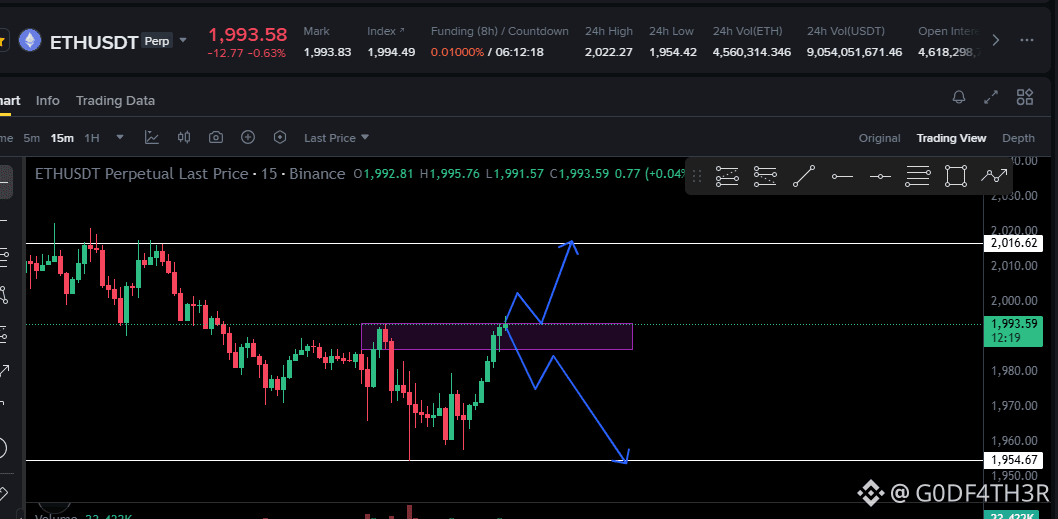Select the Long Position drawing tool icon
The image size is (1058, 519).
tap(727, 176)
